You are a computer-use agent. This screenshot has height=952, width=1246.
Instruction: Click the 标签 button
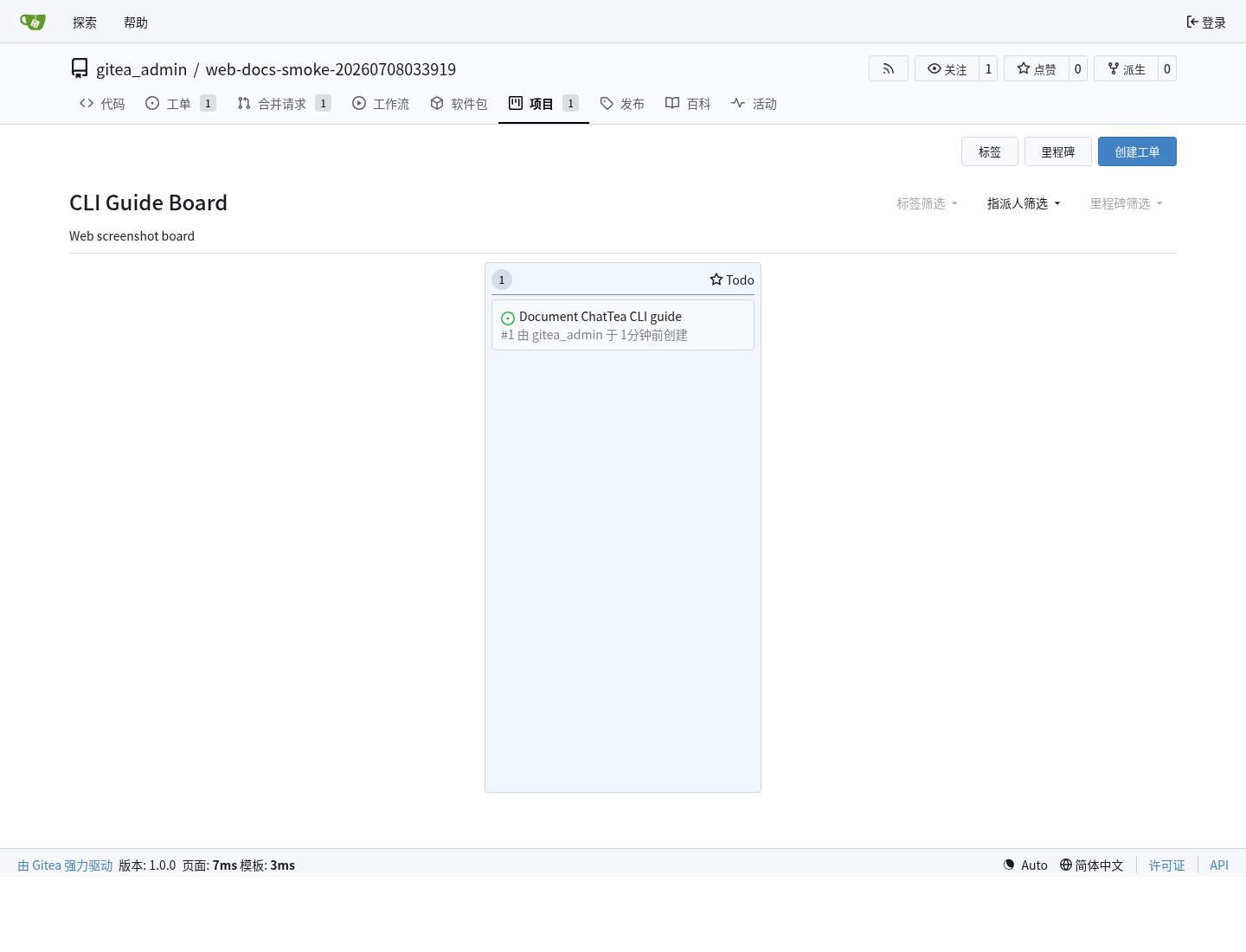coord(990,151)
